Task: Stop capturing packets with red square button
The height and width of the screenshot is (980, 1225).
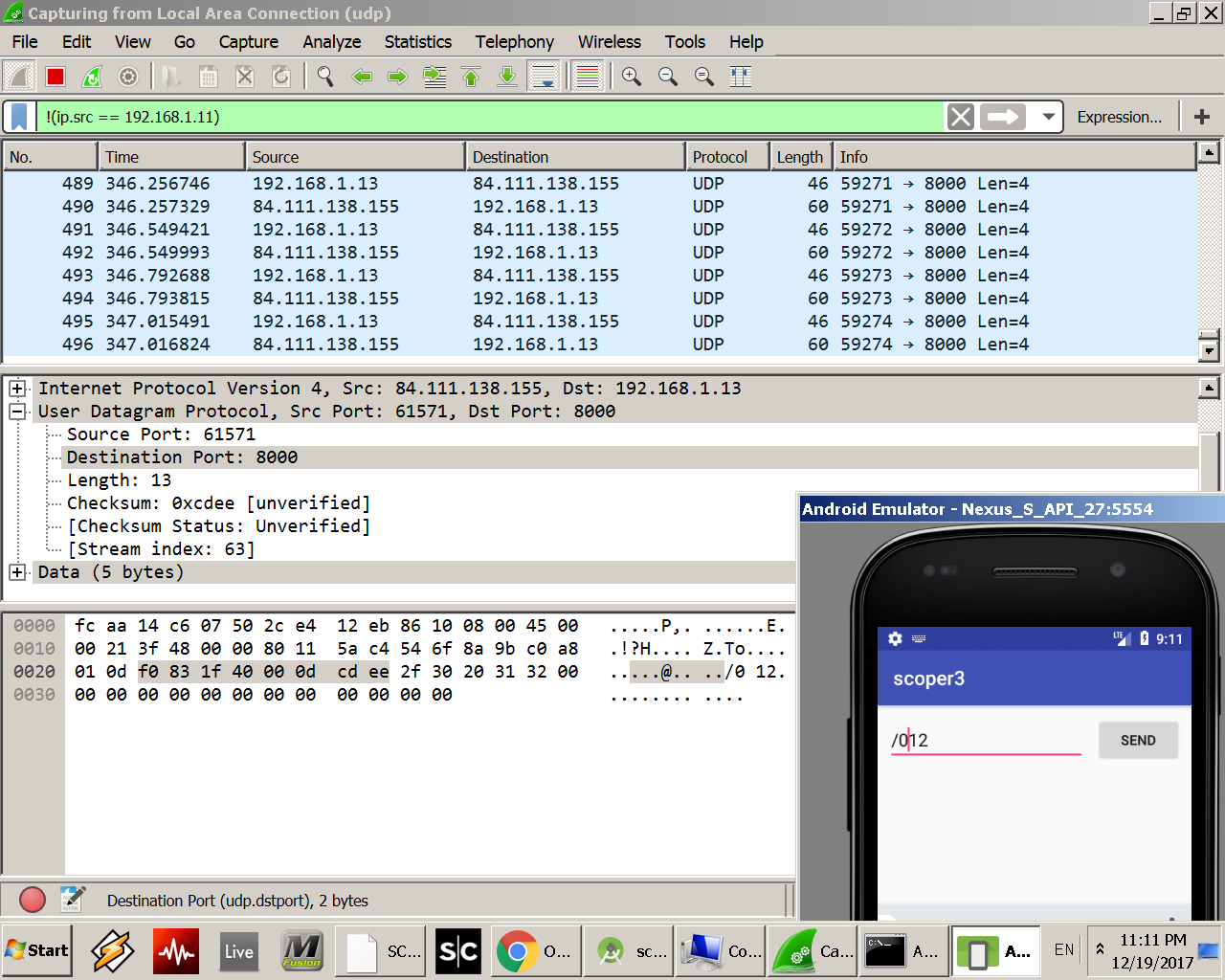Action: [56, 77]
